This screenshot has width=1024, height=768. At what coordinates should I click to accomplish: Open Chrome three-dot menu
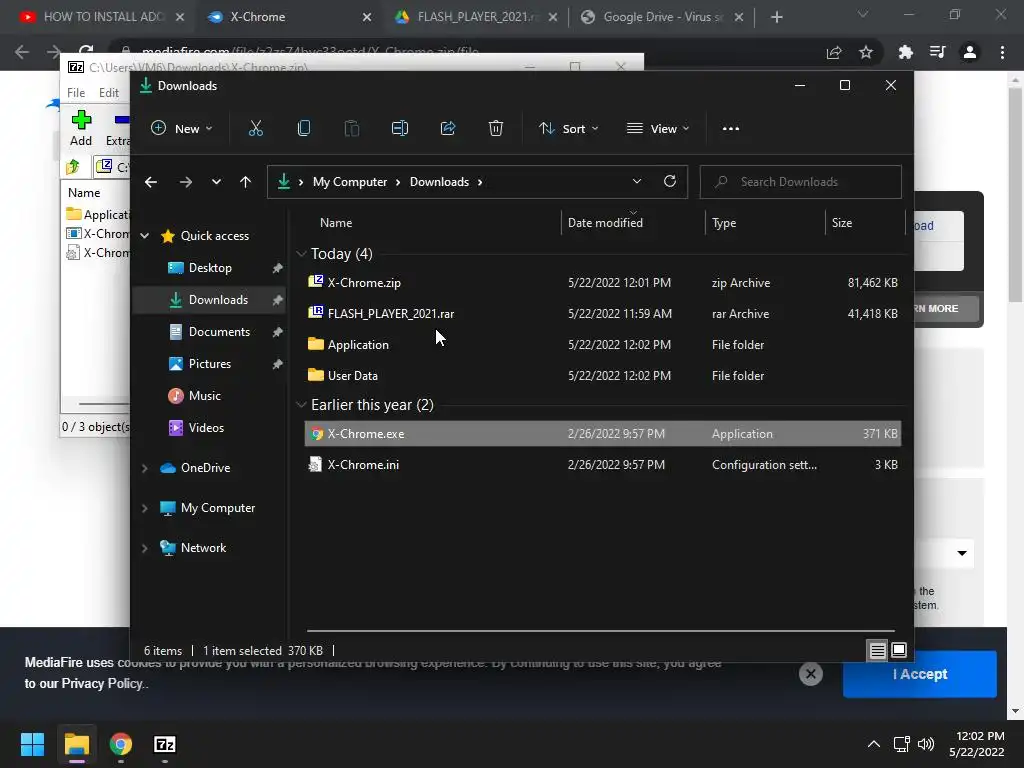tap(1002, 52)
